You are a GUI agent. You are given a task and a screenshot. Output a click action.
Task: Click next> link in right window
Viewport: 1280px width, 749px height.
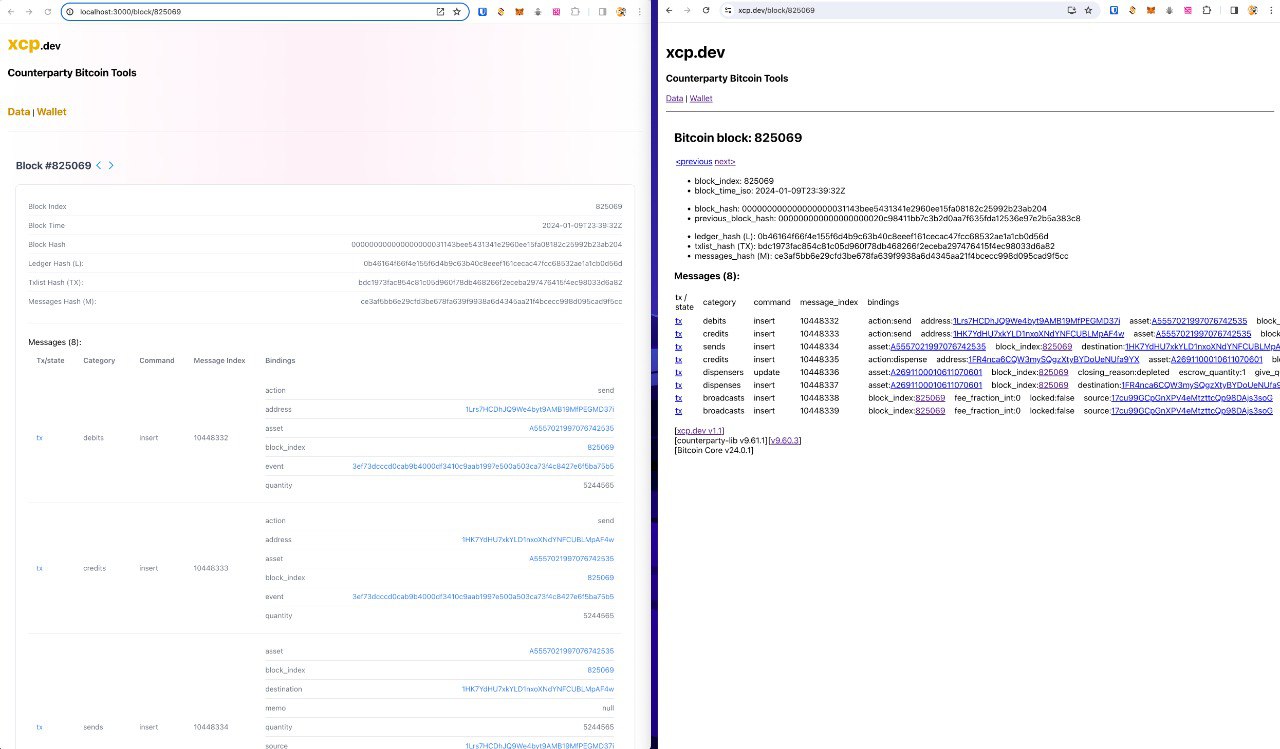point(725,161)
